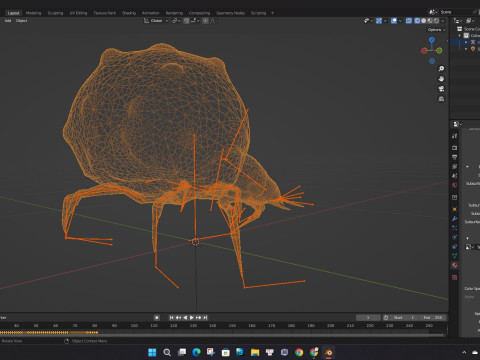Viewport: 480px width, 360px height.
Task: Open the Object Constraints tab
Action: [x=455, y=247]
